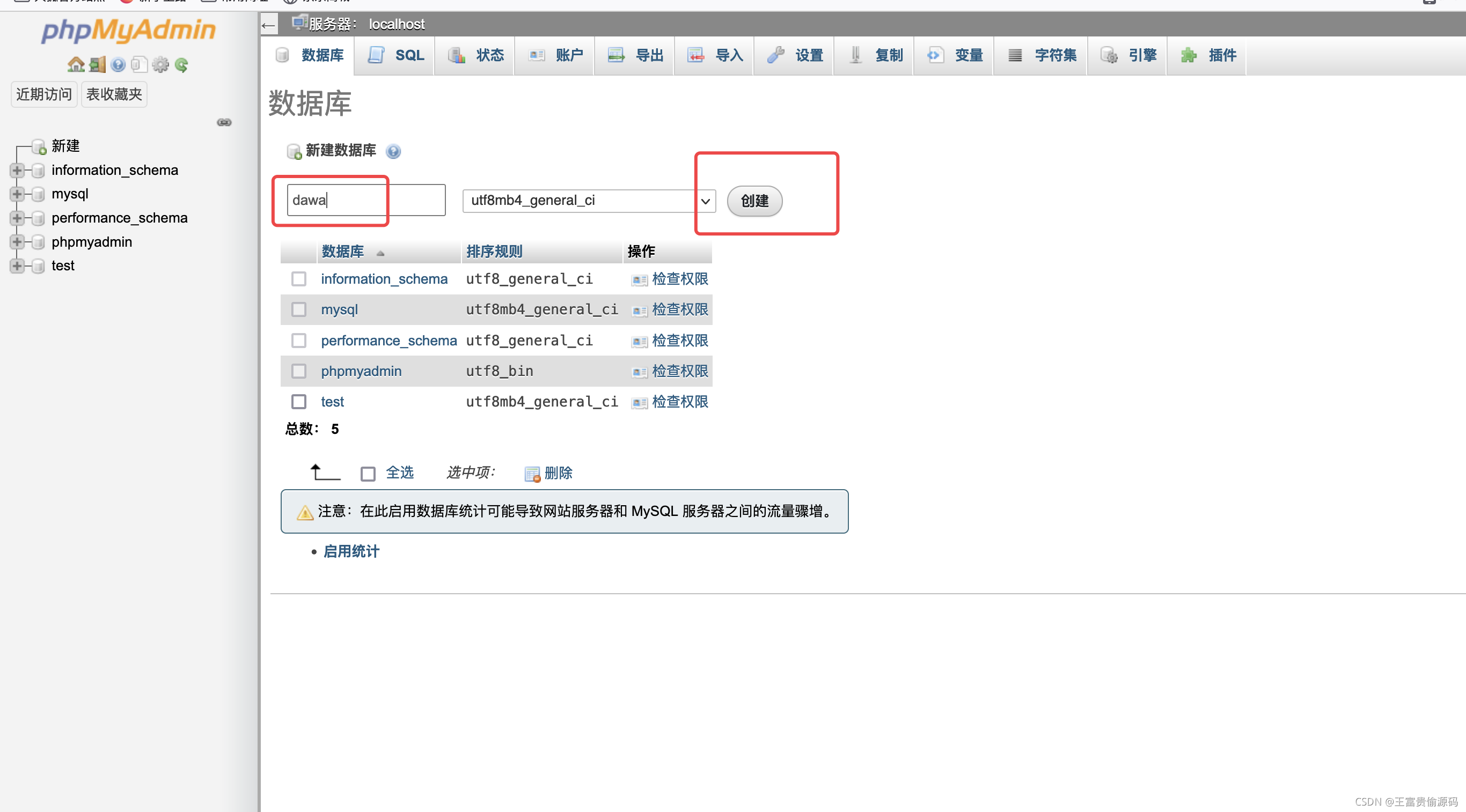
Task: Click the localhost server breadcrumb
Action: pos(397,25)
